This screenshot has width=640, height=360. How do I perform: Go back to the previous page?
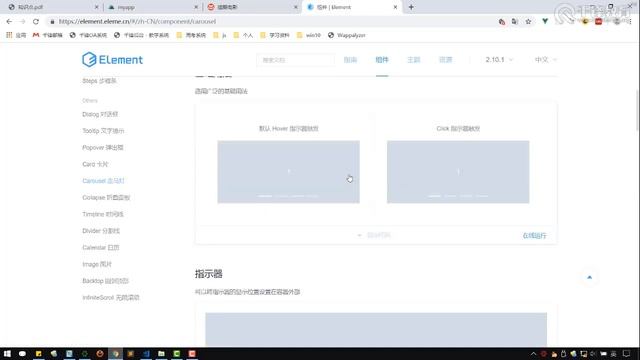click(9, 21)
